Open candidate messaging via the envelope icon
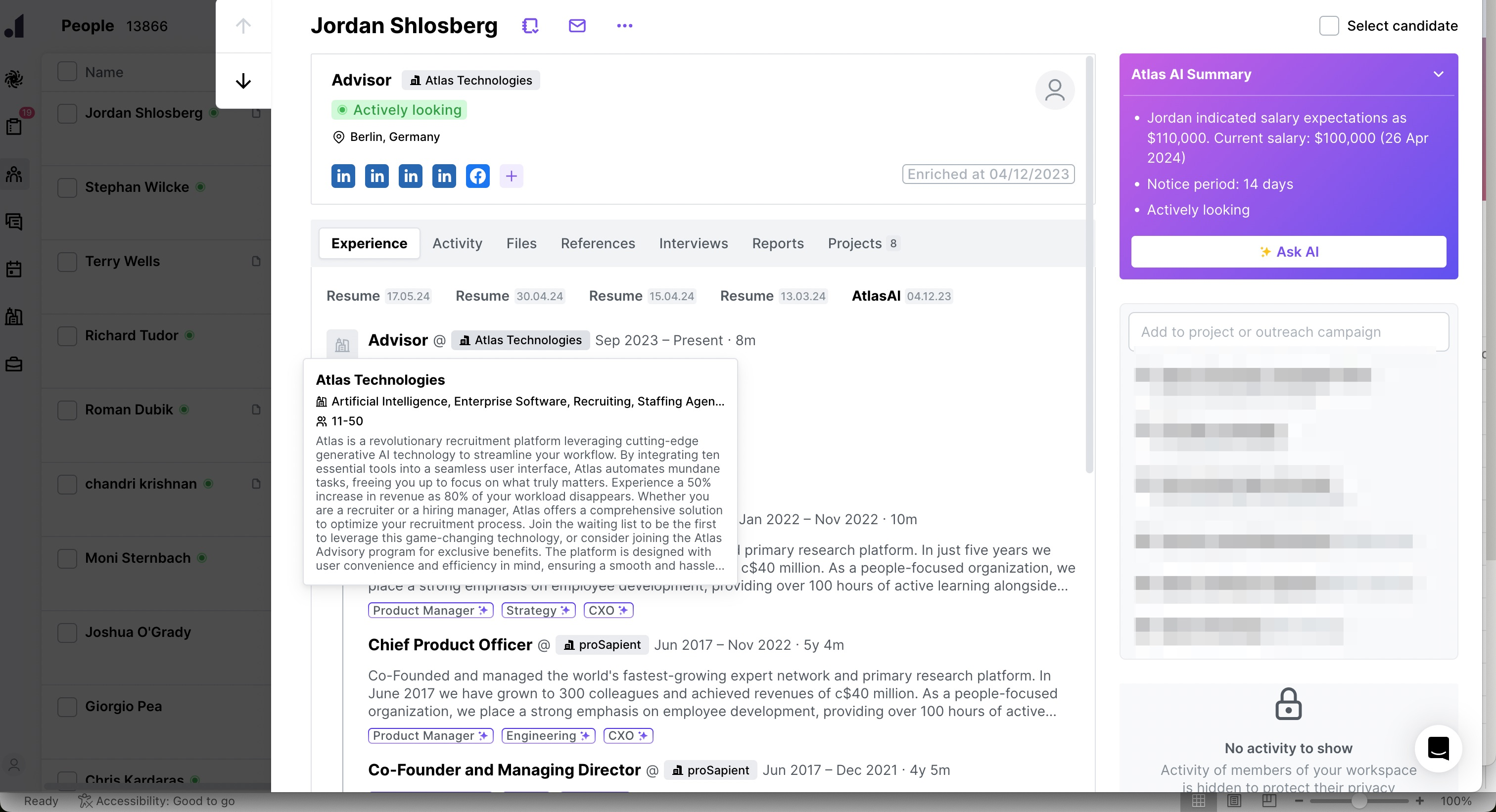 (x=577, y=26)
